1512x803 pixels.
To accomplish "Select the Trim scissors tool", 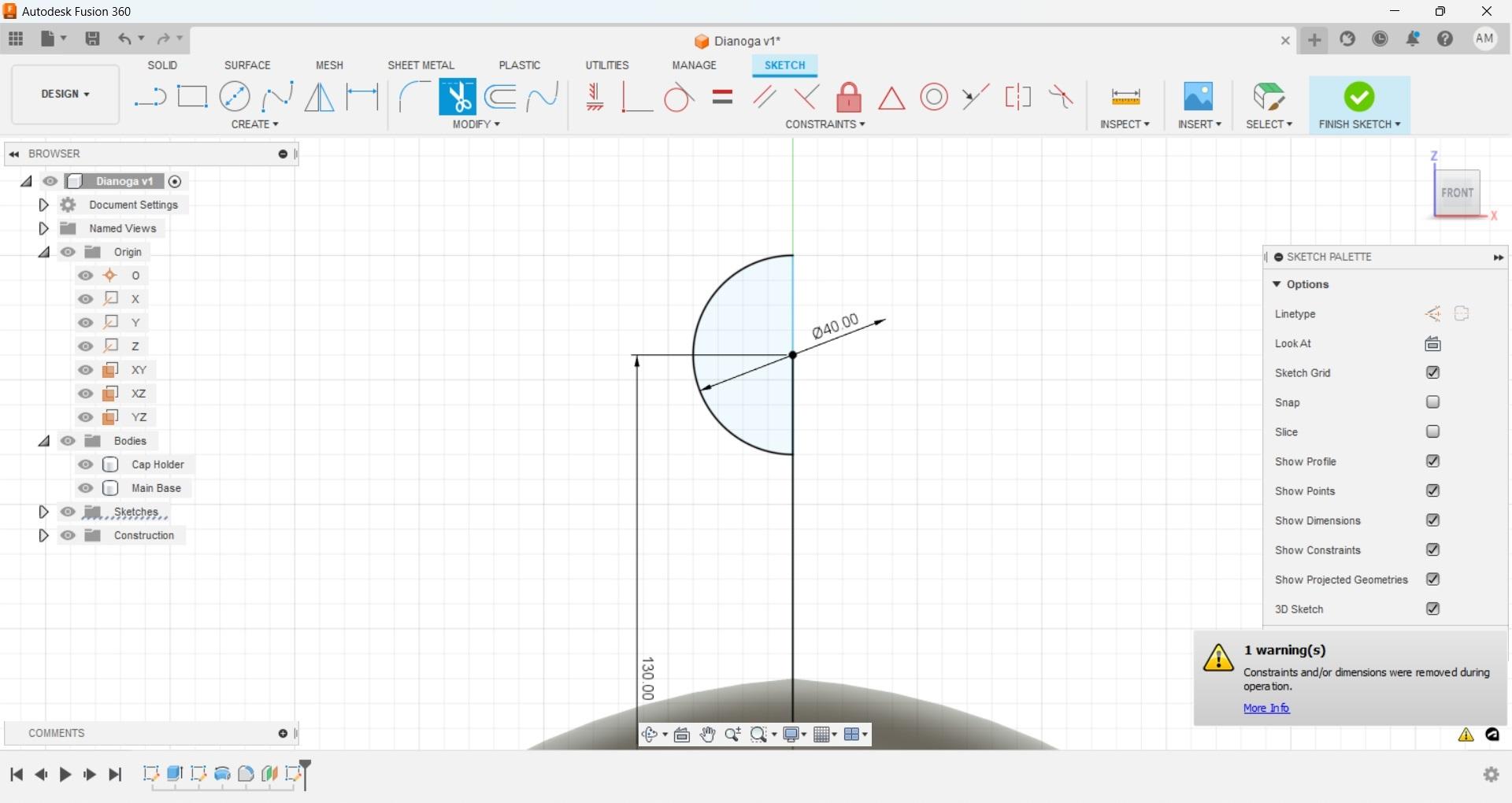I will click(458, 97).
